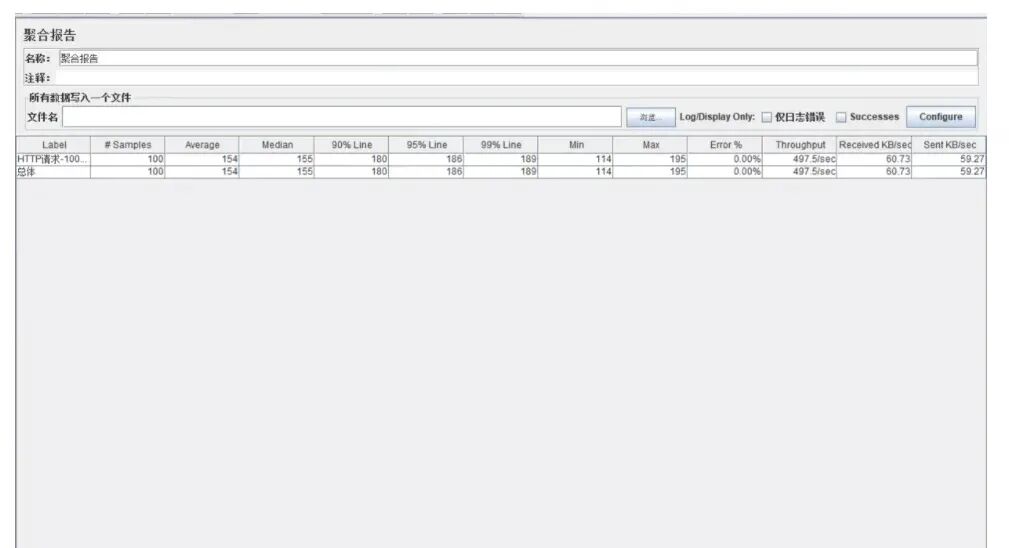The image size is (1009, 548).
Task: Select received 60.73 in 总体 row
Action: [x=874, y=172]
